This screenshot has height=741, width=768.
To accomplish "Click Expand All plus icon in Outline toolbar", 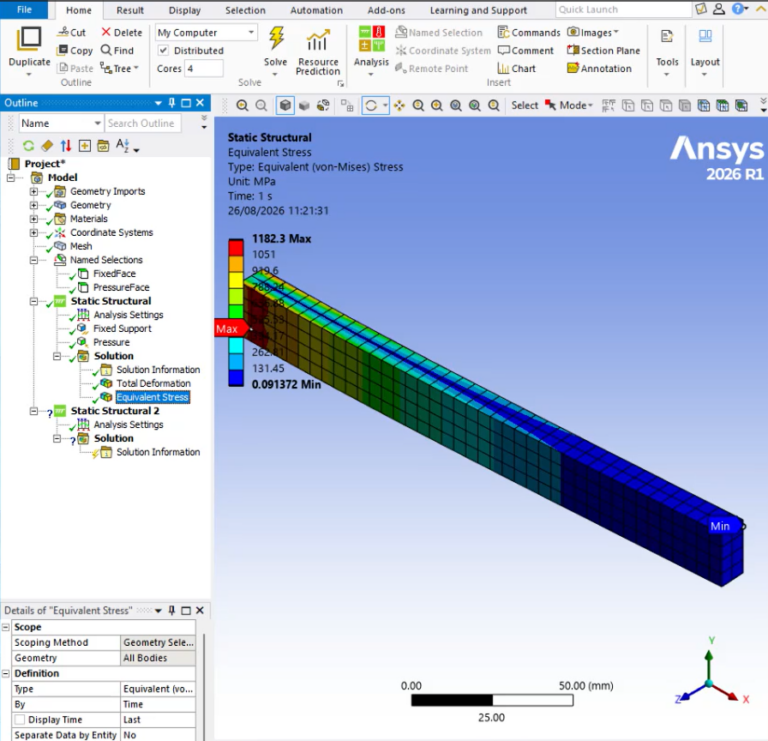I will [x=84, y=145].
